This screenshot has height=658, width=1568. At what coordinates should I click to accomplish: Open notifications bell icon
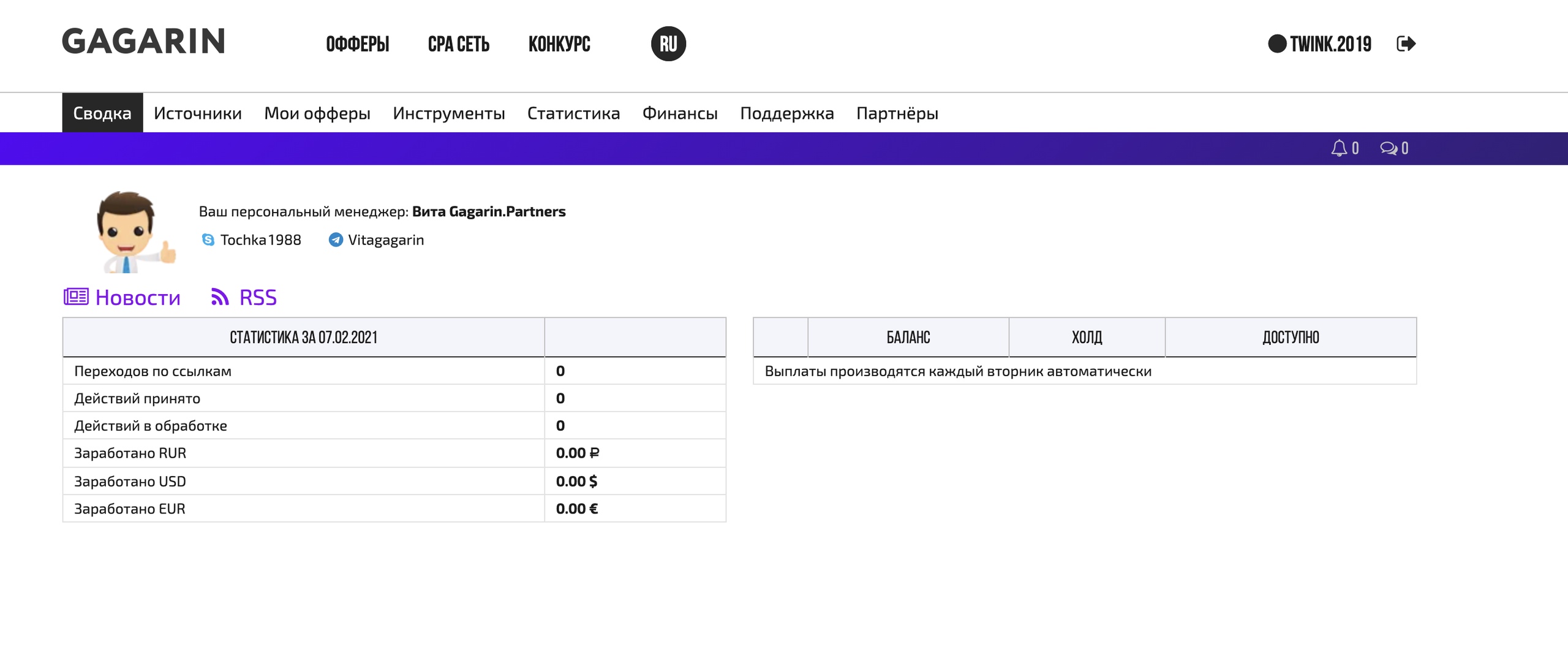point(1339,148)
